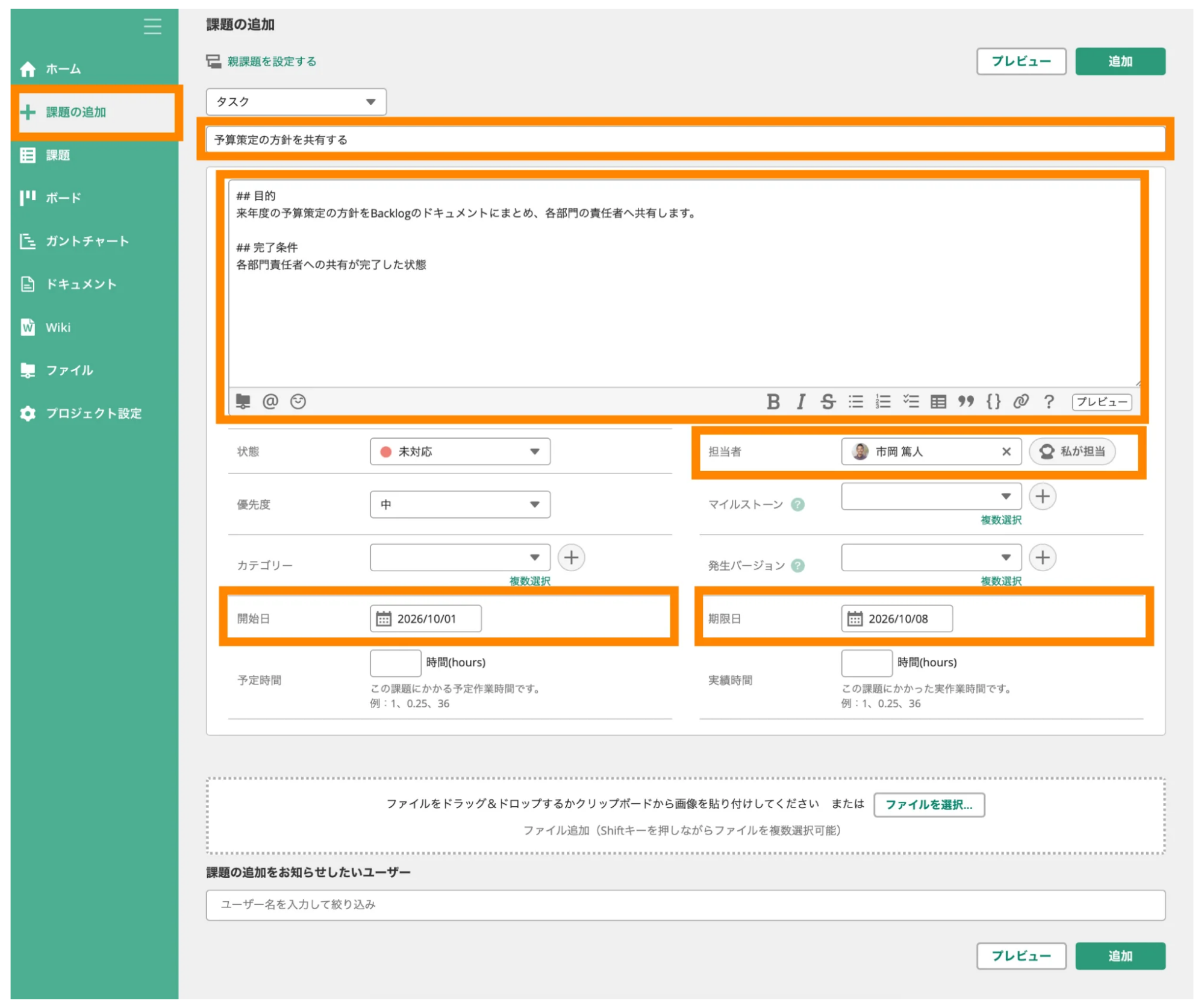
Task: Insert a table
Action: 938,402
